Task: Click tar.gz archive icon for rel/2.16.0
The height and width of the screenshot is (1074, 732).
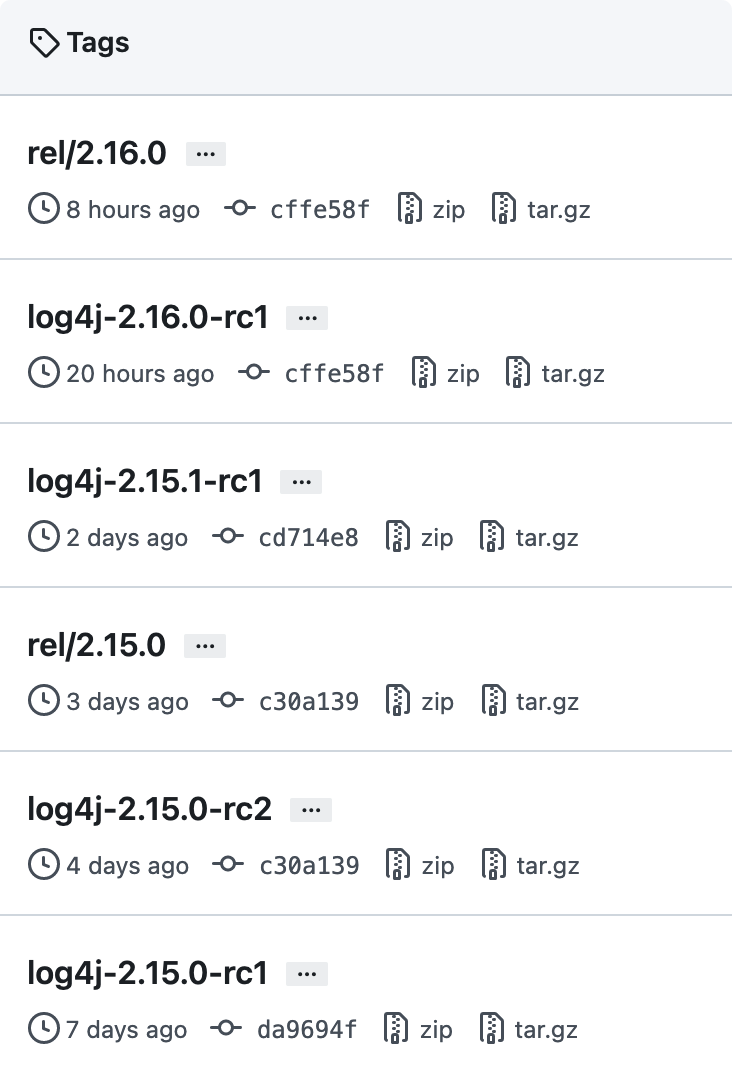Action: (503, 210)
